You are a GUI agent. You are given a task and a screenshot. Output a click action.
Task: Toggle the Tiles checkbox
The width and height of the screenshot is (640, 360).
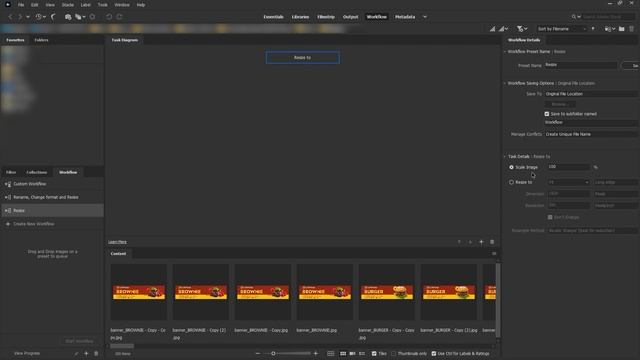[374, 353]
